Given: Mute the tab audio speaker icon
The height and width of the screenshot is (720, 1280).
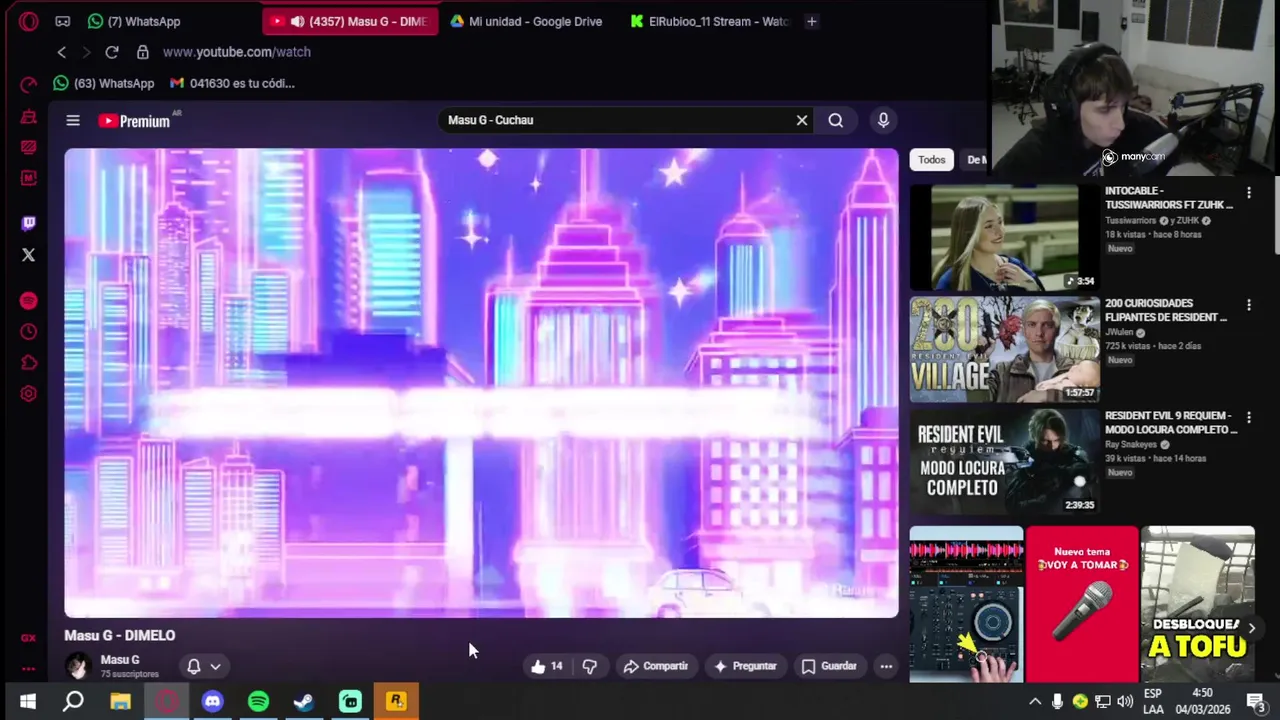Looking at the screenshot, I should click(x=297, y=21).
